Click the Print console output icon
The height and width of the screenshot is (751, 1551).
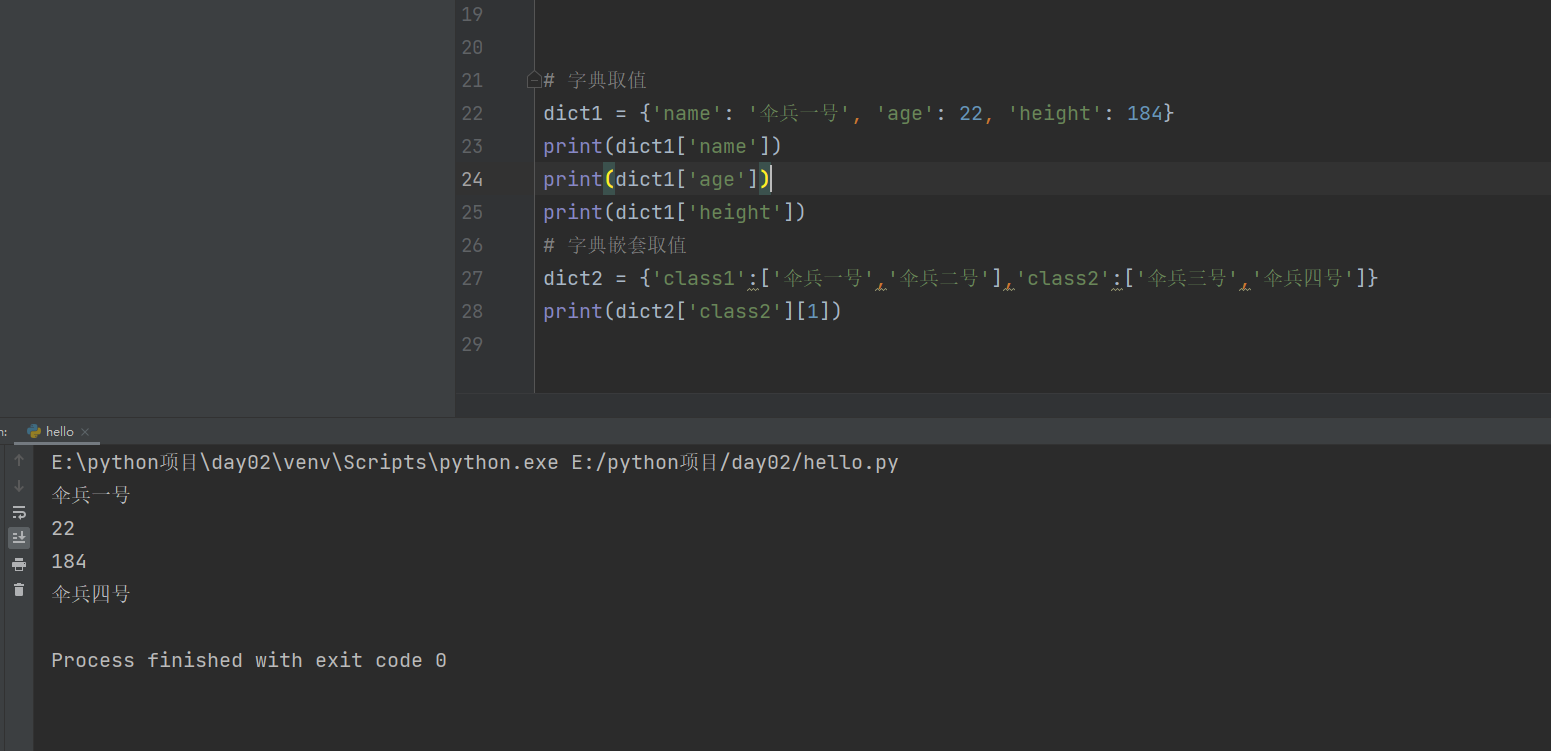click(x=18, y=564)
